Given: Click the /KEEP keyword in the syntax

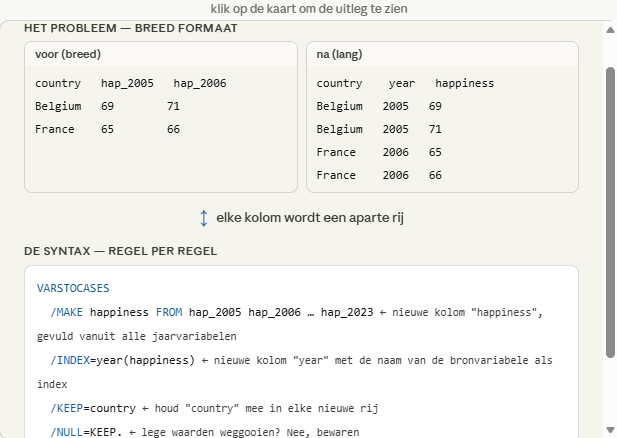Looking at the screenshot, I should click(x=67, y=408).
